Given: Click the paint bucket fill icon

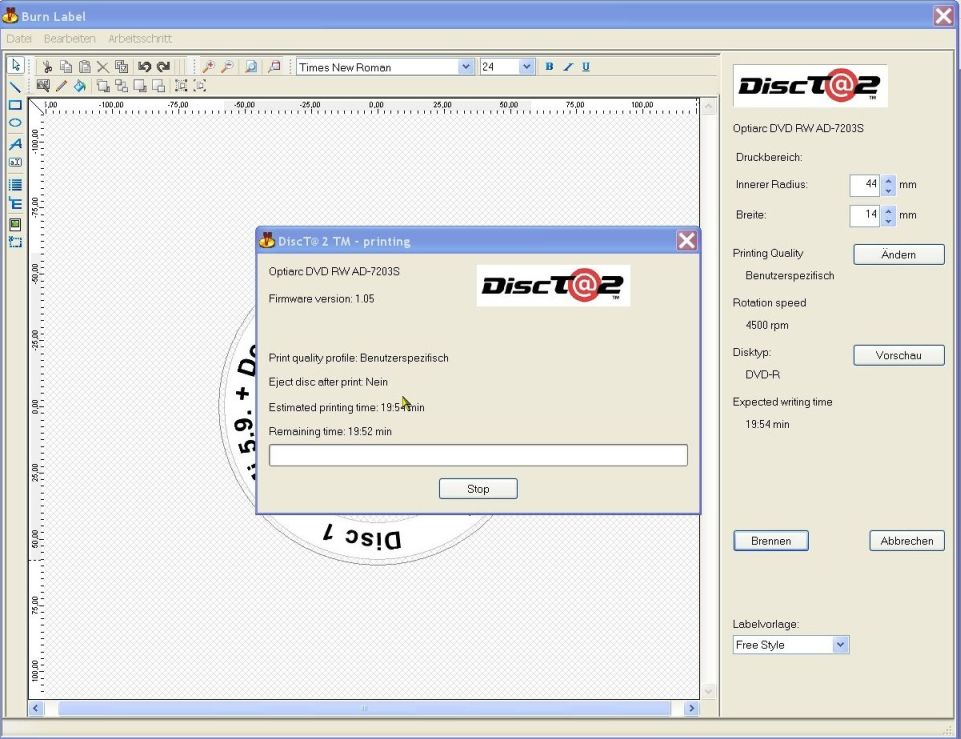Looking at the screenshot, I should 80,86.
